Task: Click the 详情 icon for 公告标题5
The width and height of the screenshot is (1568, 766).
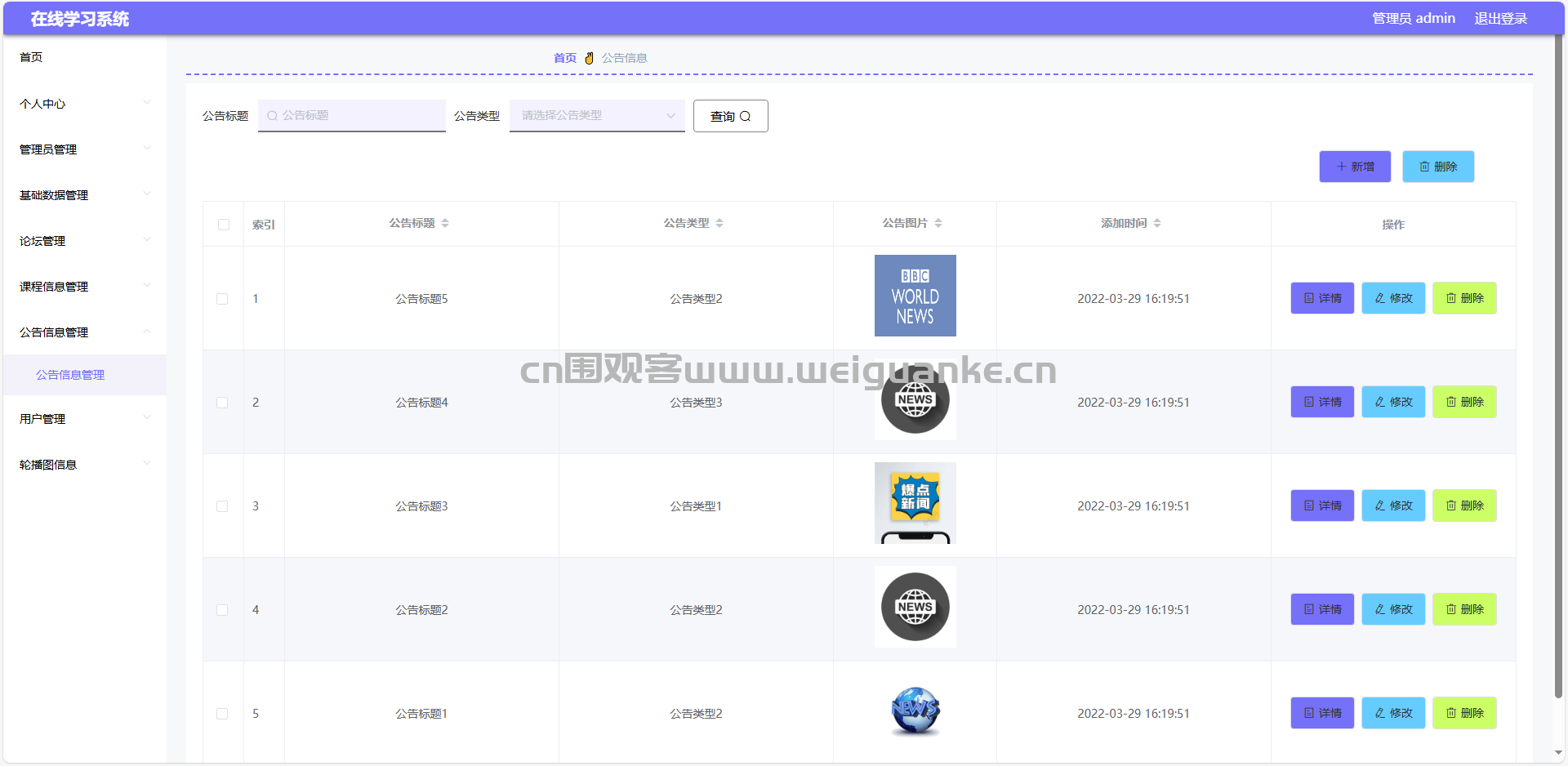Action: 1309,298
